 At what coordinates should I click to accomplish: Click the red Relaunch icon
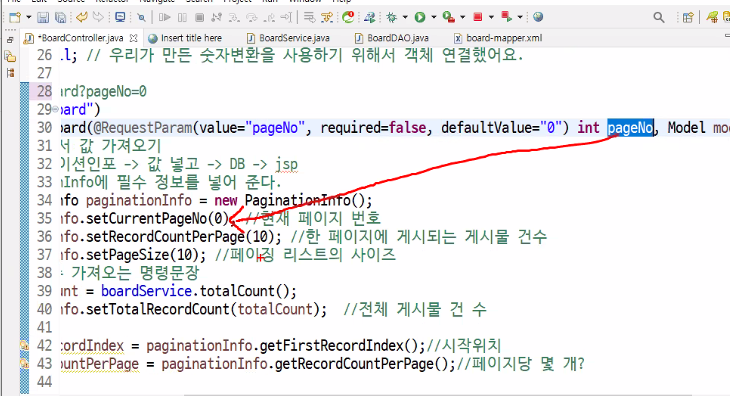[507, 17]
